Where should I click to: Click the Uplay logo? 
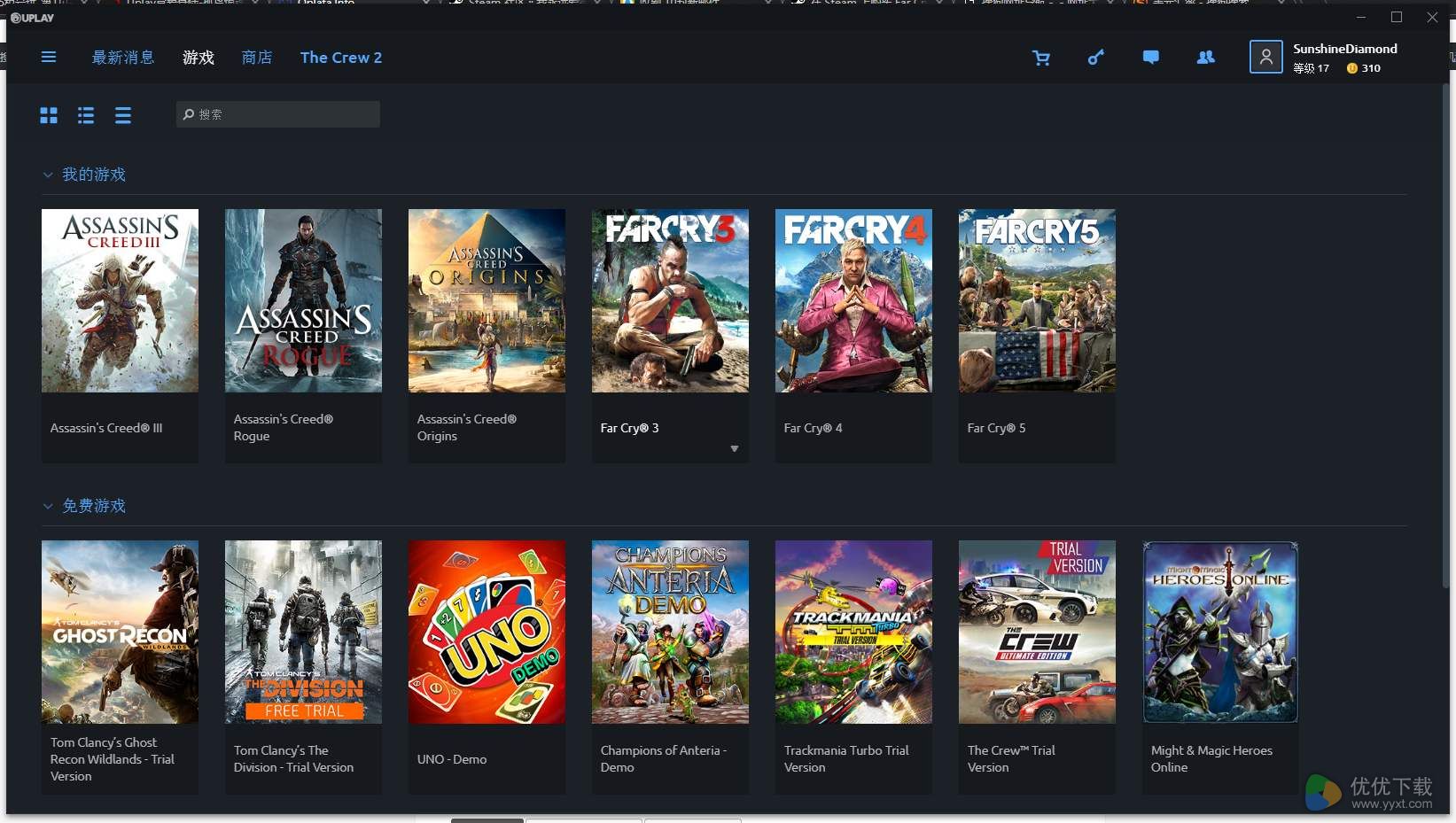click(x=32, y=18)
